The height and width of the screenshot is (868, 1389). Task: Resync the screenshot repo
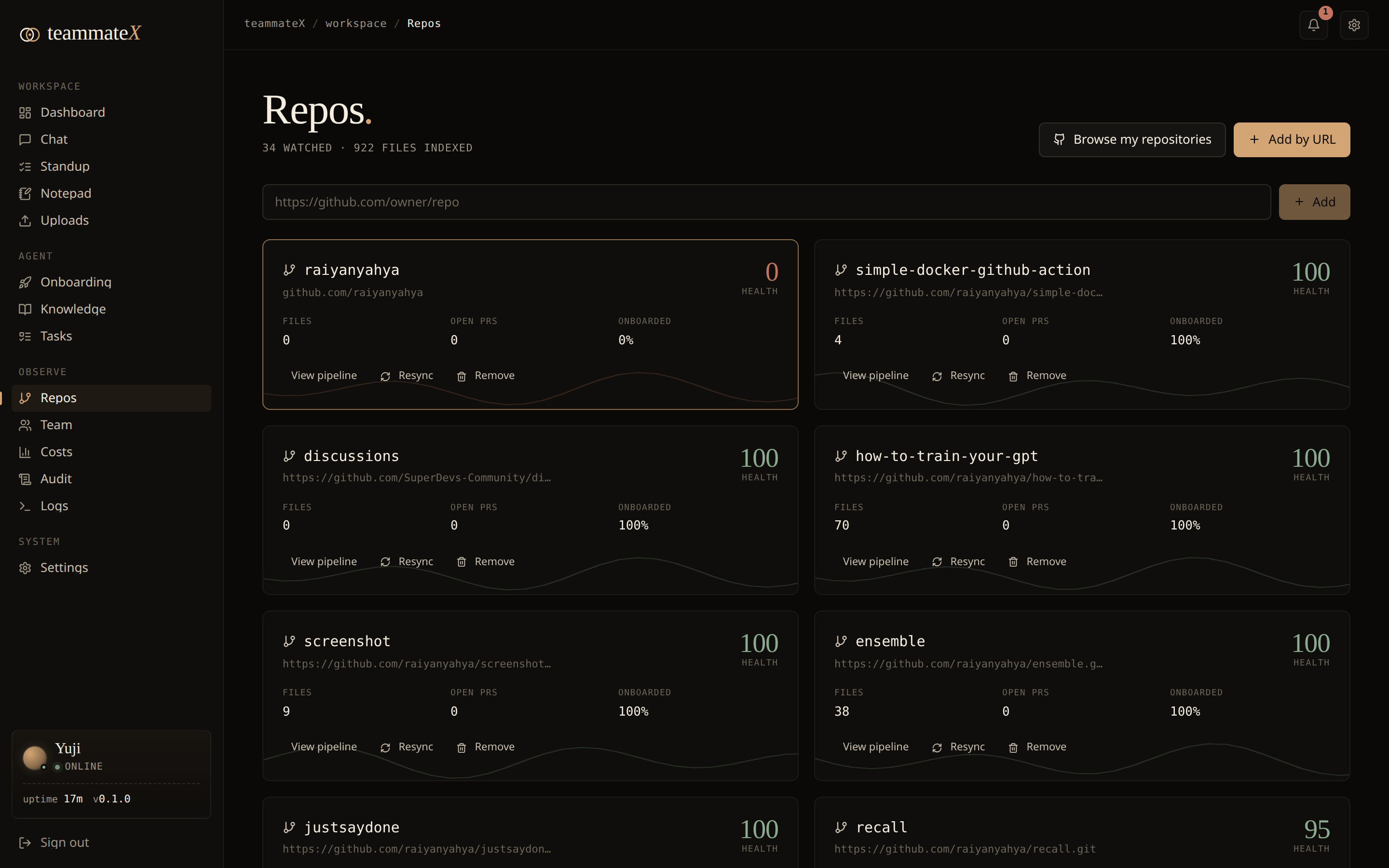pos(407,747)
